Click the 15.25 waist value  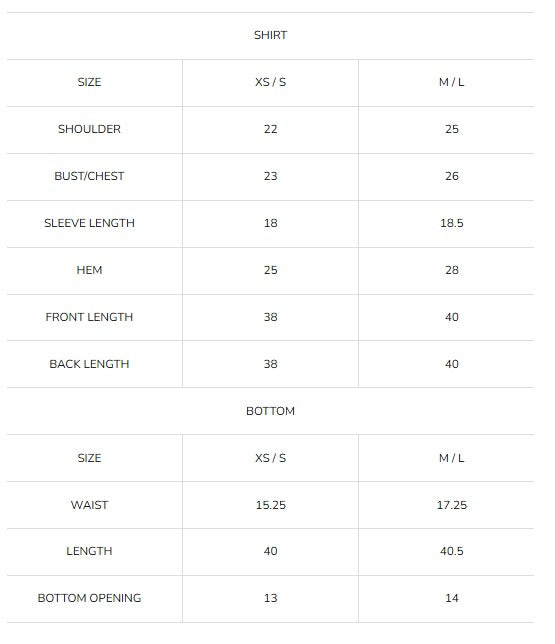(270, 505)
